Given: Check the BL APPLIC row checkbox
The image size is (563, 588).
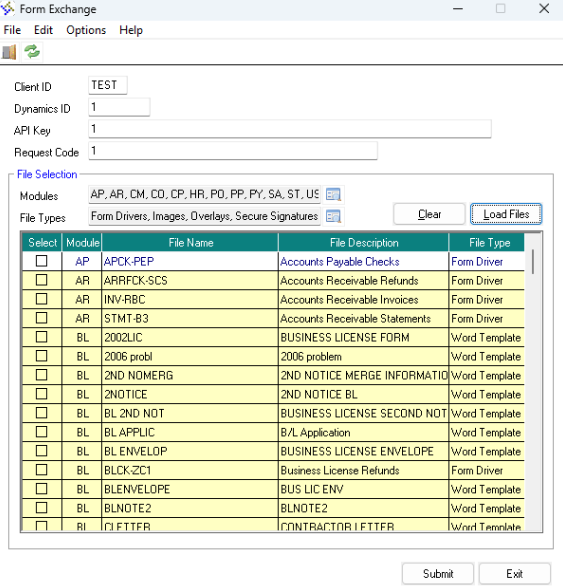Looking at the screenshot, I should (x=42, y=432).
